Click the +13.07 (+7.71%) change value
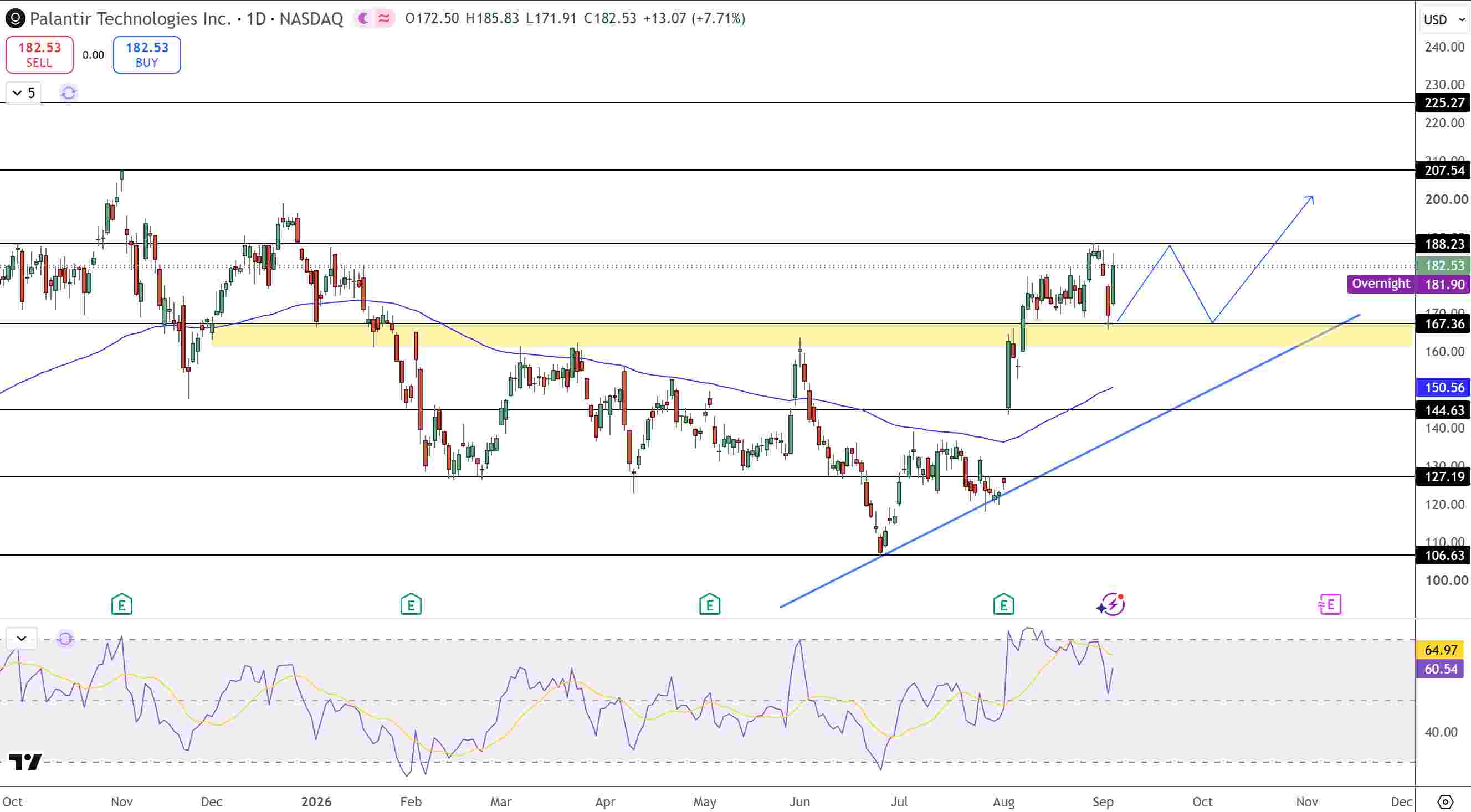Viewport: 1471px width, 812px height. pyautogui.click(x=694, y=18)
